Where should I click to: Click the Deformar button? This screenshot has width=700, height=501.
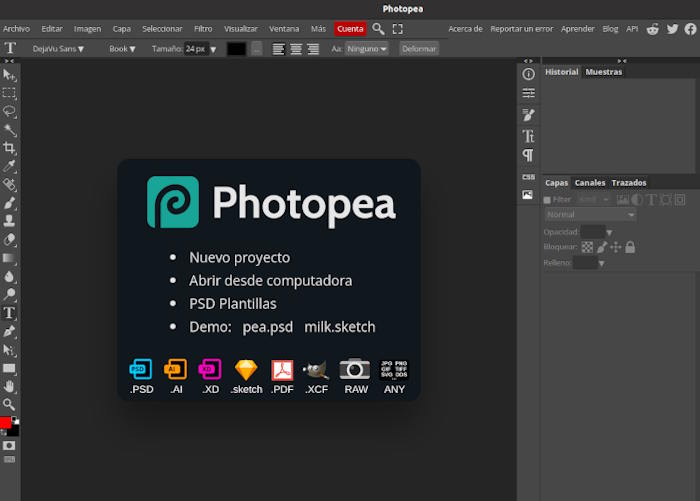419,49
